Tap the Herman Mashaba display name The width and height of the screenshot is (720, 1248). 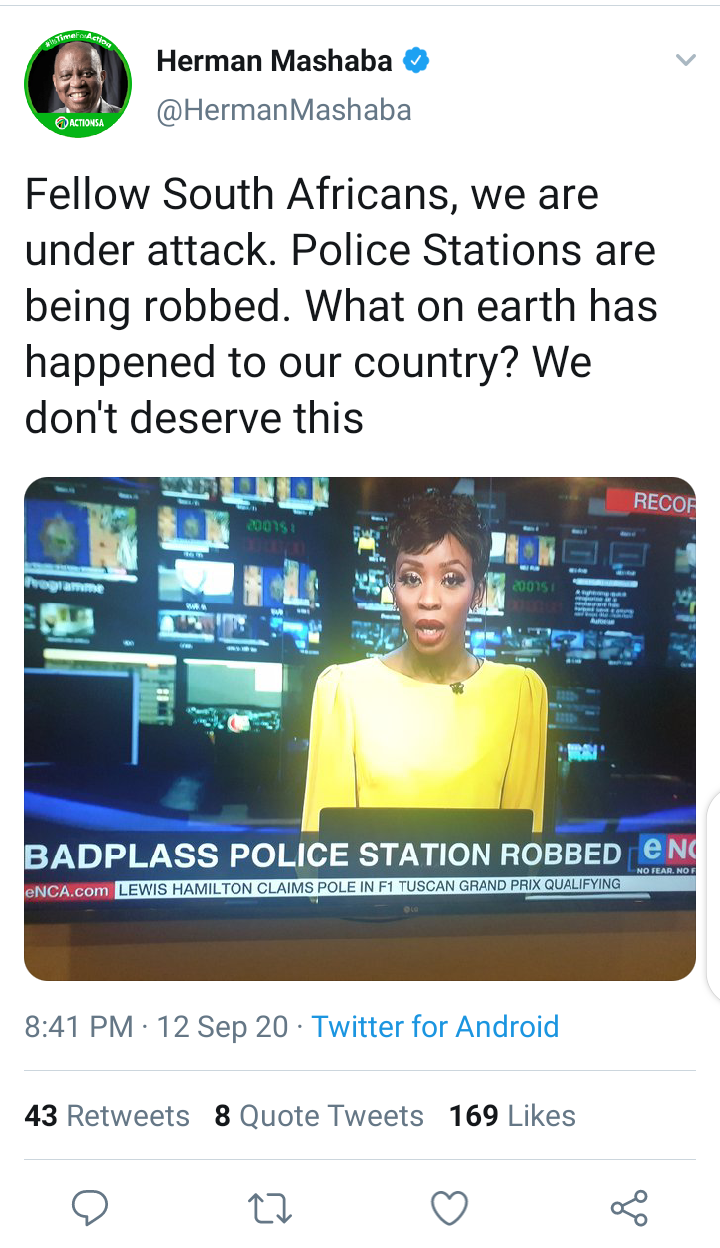pyautogui.click(x=274, y=61)
